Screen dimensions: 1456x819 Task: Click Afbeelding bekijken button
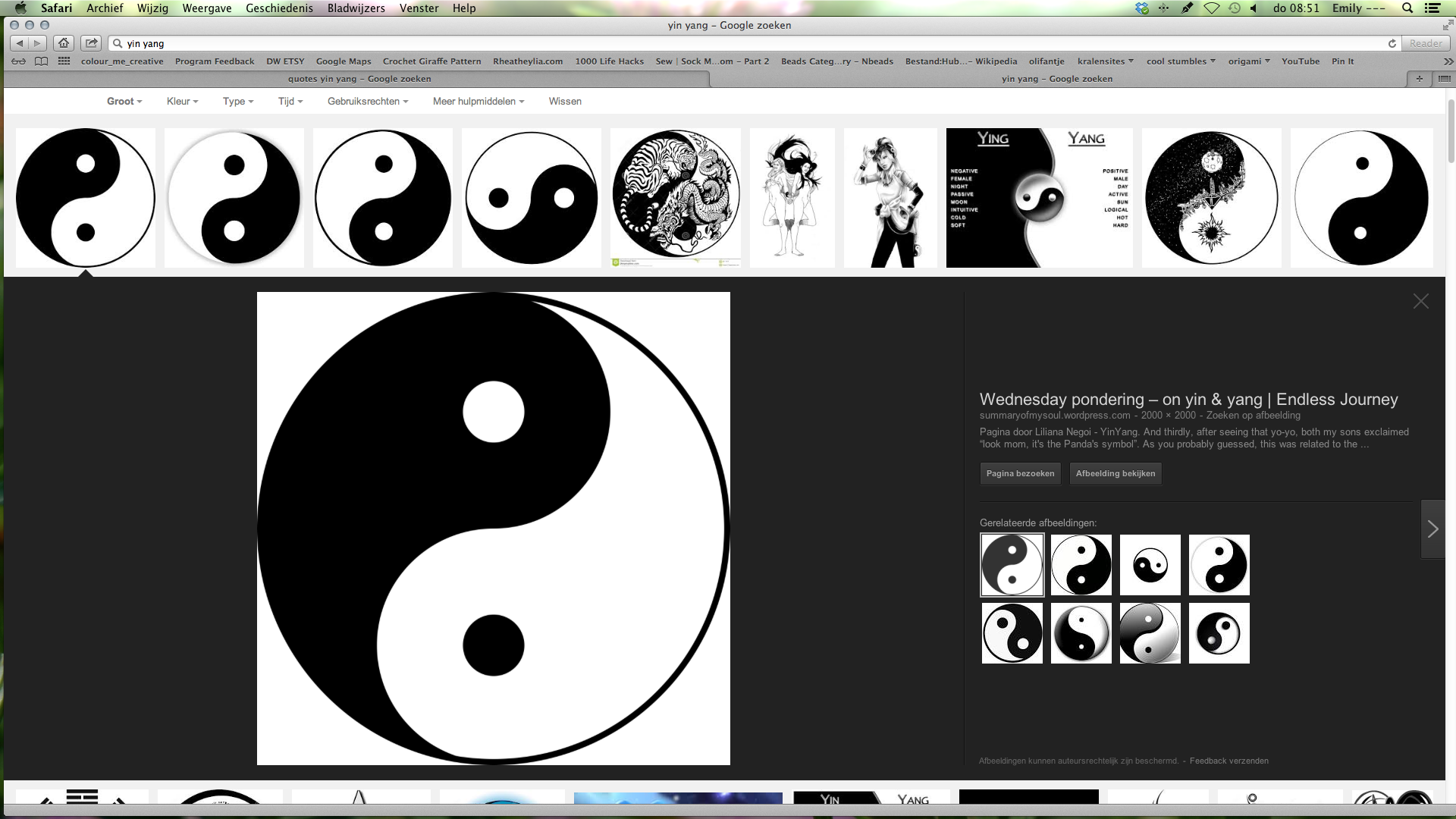tap(1116, 473)
